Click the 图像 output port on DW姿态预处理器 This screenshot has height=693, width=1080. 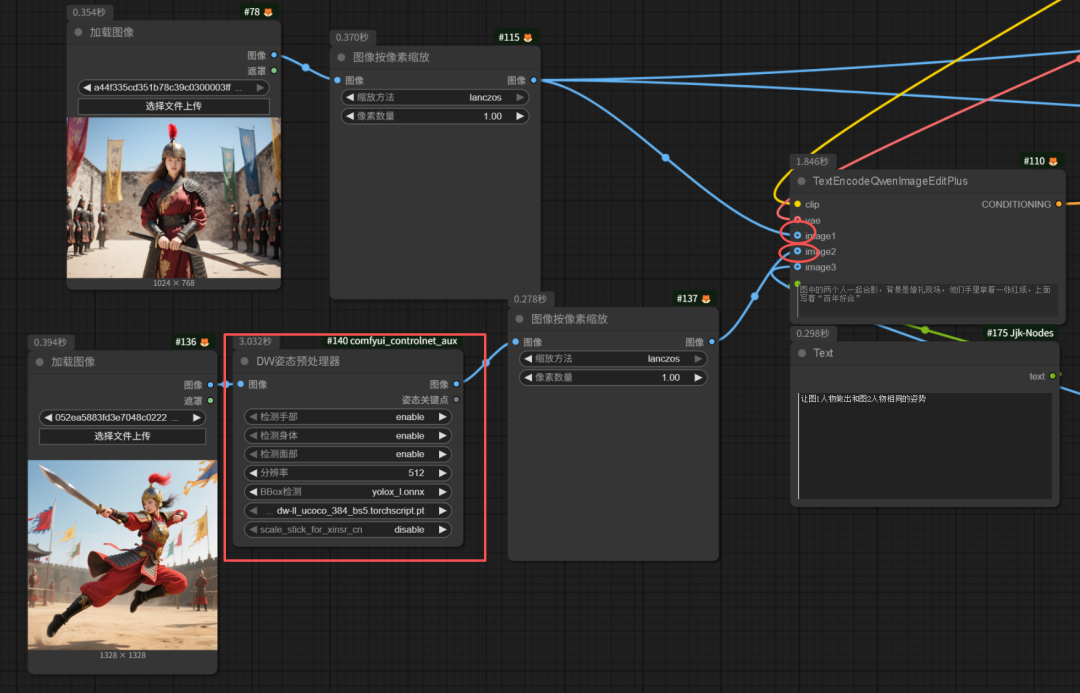coord(457,384)
